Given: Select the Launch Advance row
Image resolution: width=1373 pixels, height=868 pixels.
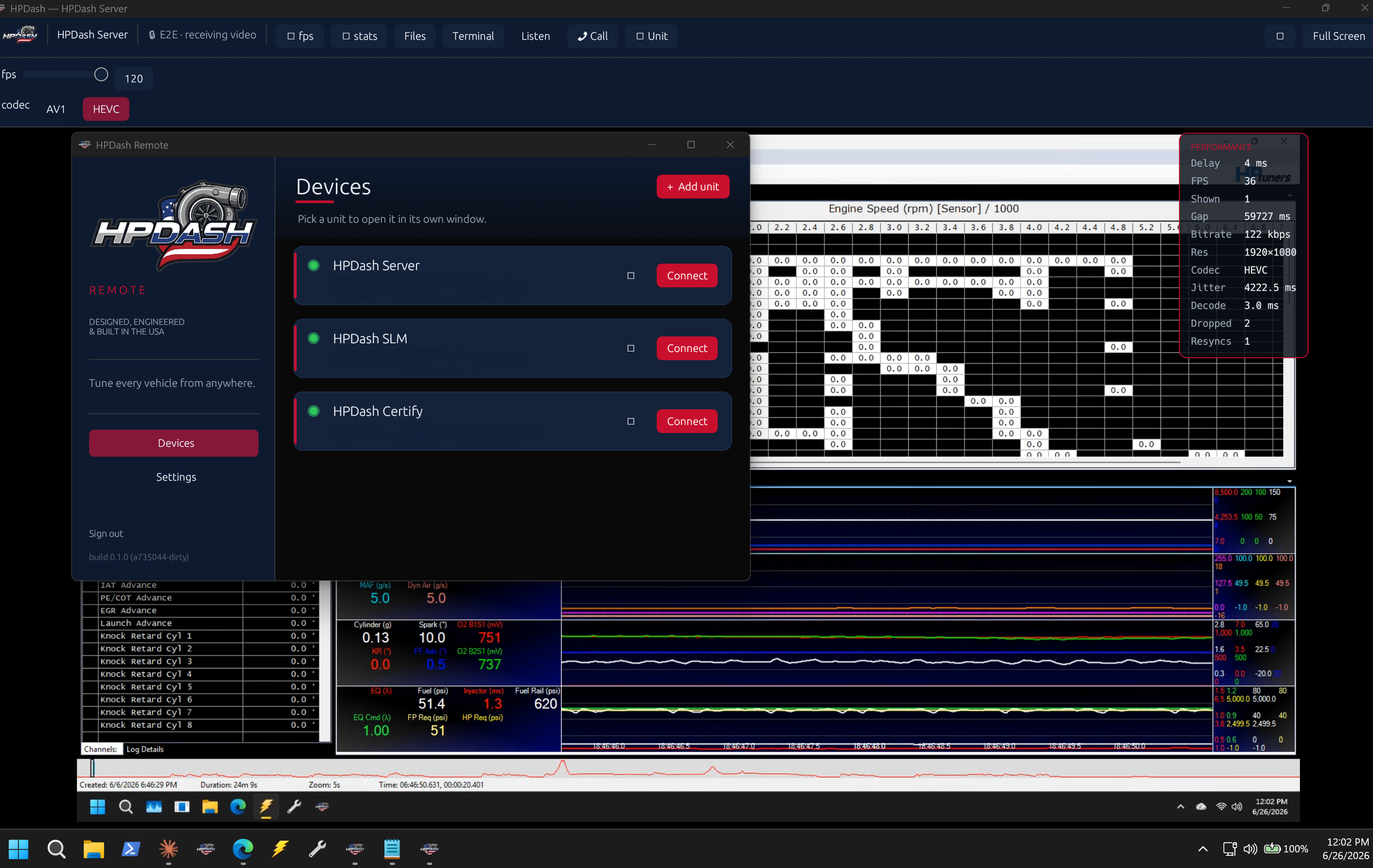Looking at the screenshot, I should (200, 624).
